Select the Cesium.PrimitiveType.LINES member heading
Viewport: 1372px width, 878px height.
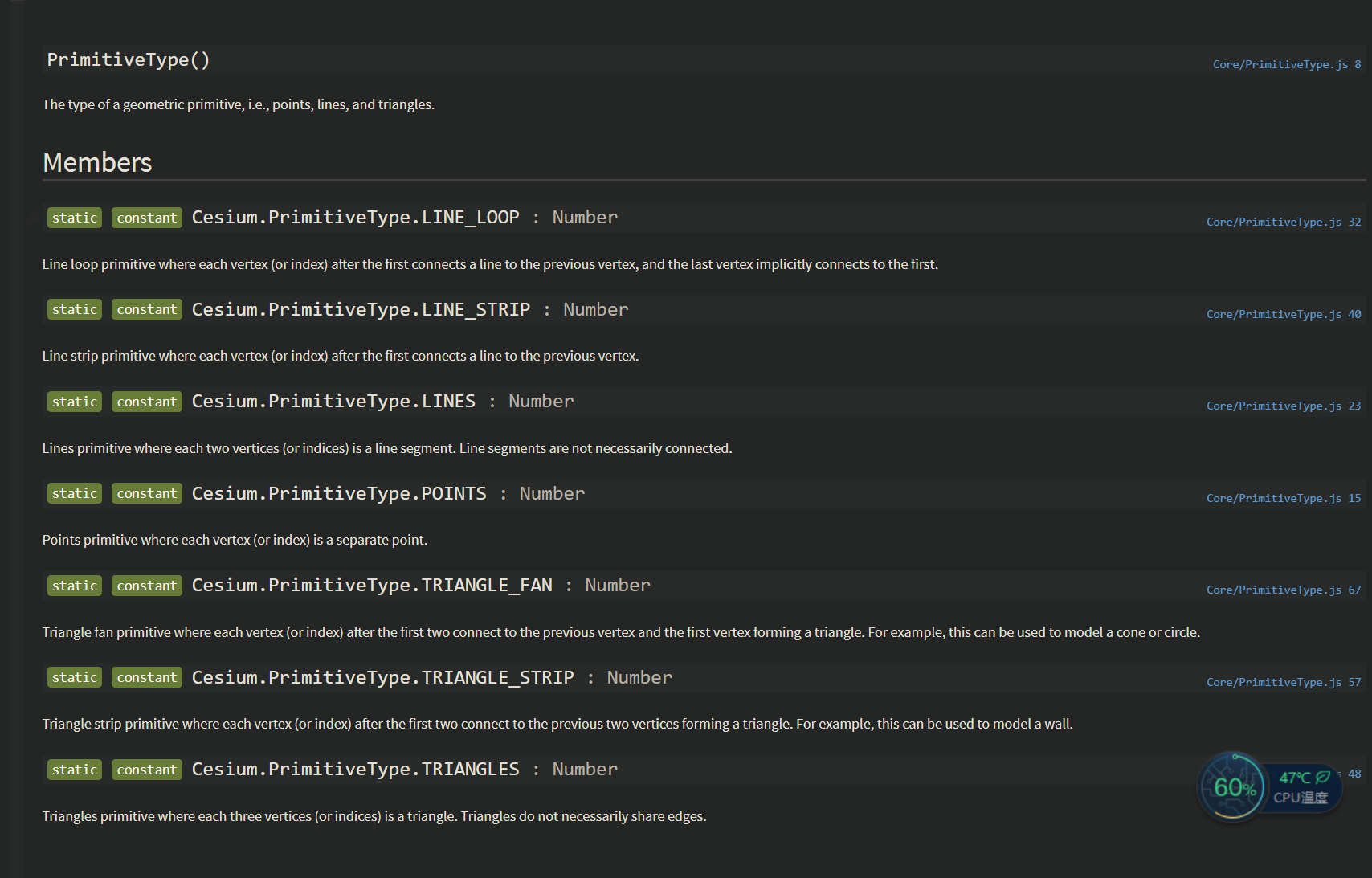click(333, 401)
